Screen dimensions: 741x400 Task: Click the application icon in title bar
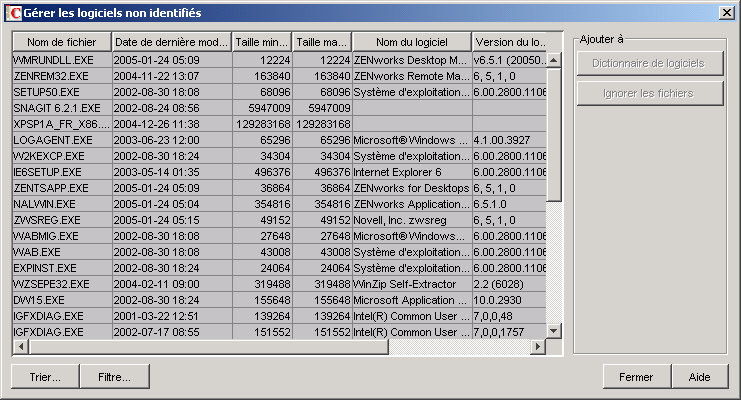point(14,13)
